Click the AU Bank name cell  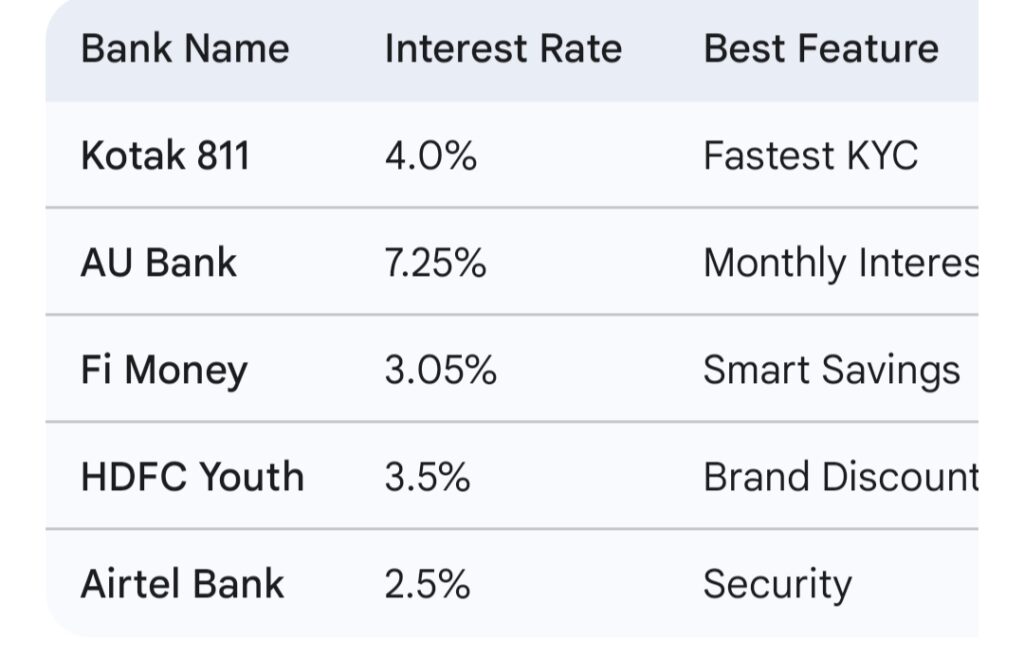tap(159, 263)
